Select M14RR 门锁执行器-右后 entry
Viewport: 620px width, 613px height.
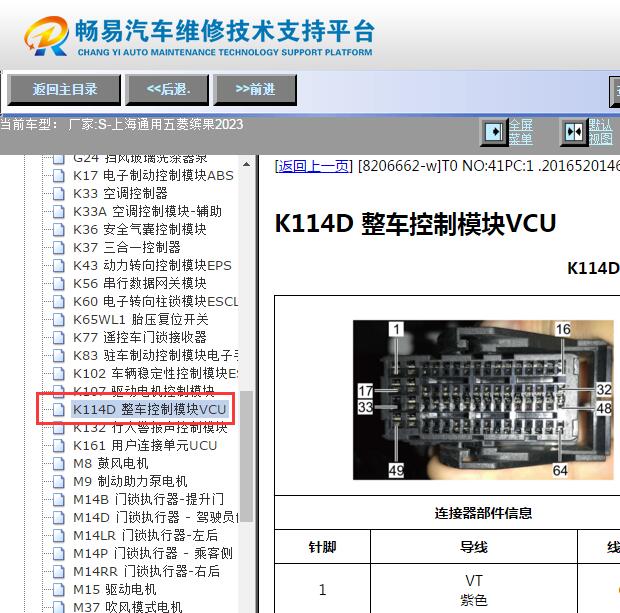pyautogui.click(x=146, y=571)
